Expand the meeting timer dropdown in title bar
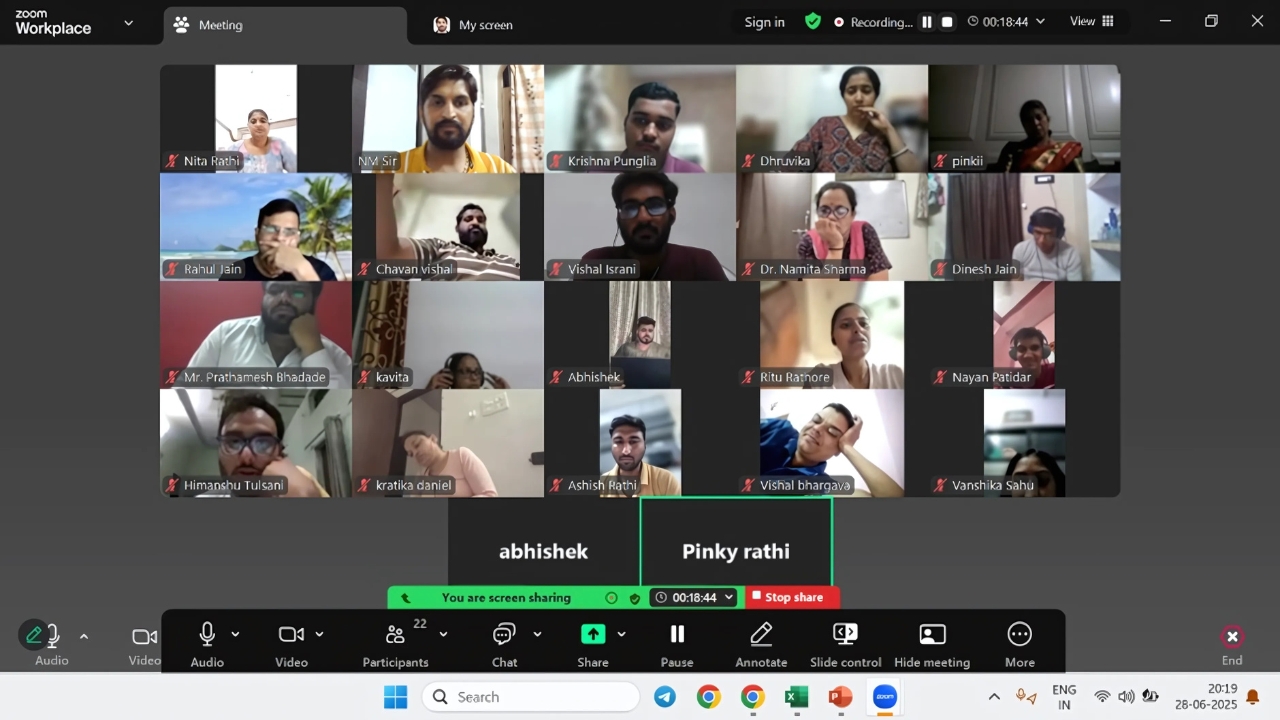 tap(1040, 21)
